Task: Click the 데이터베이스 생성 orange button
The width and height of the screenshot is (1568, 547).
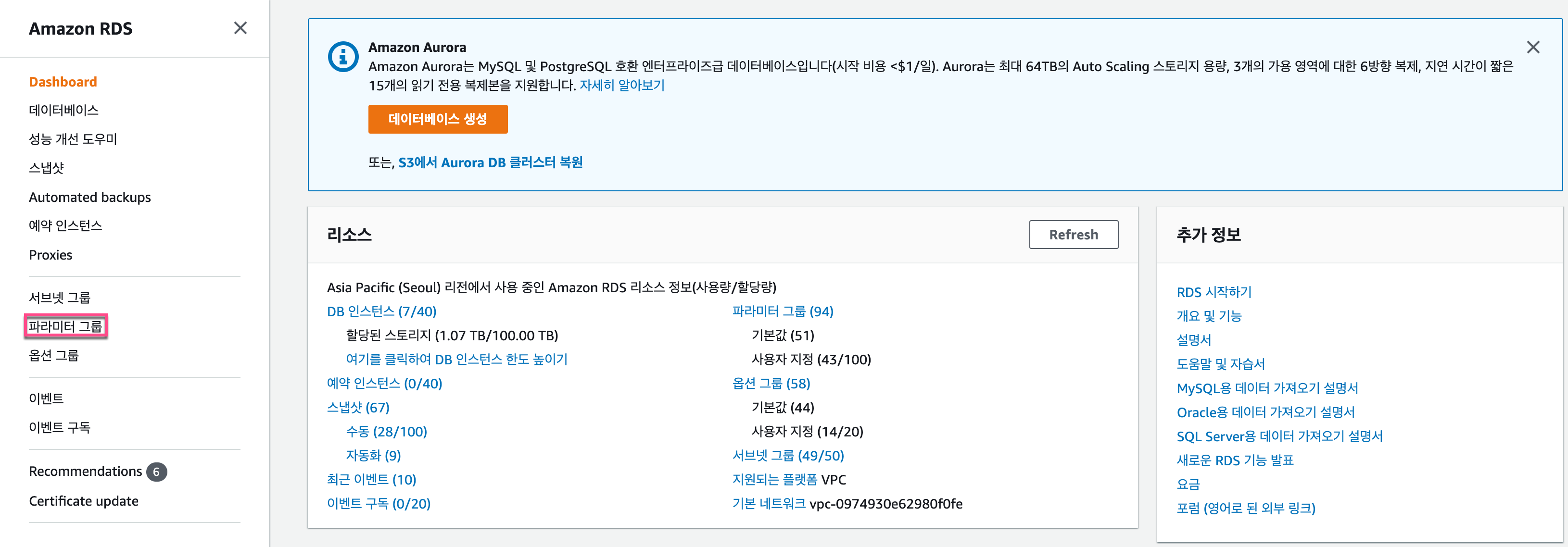Action: point(437,119)
